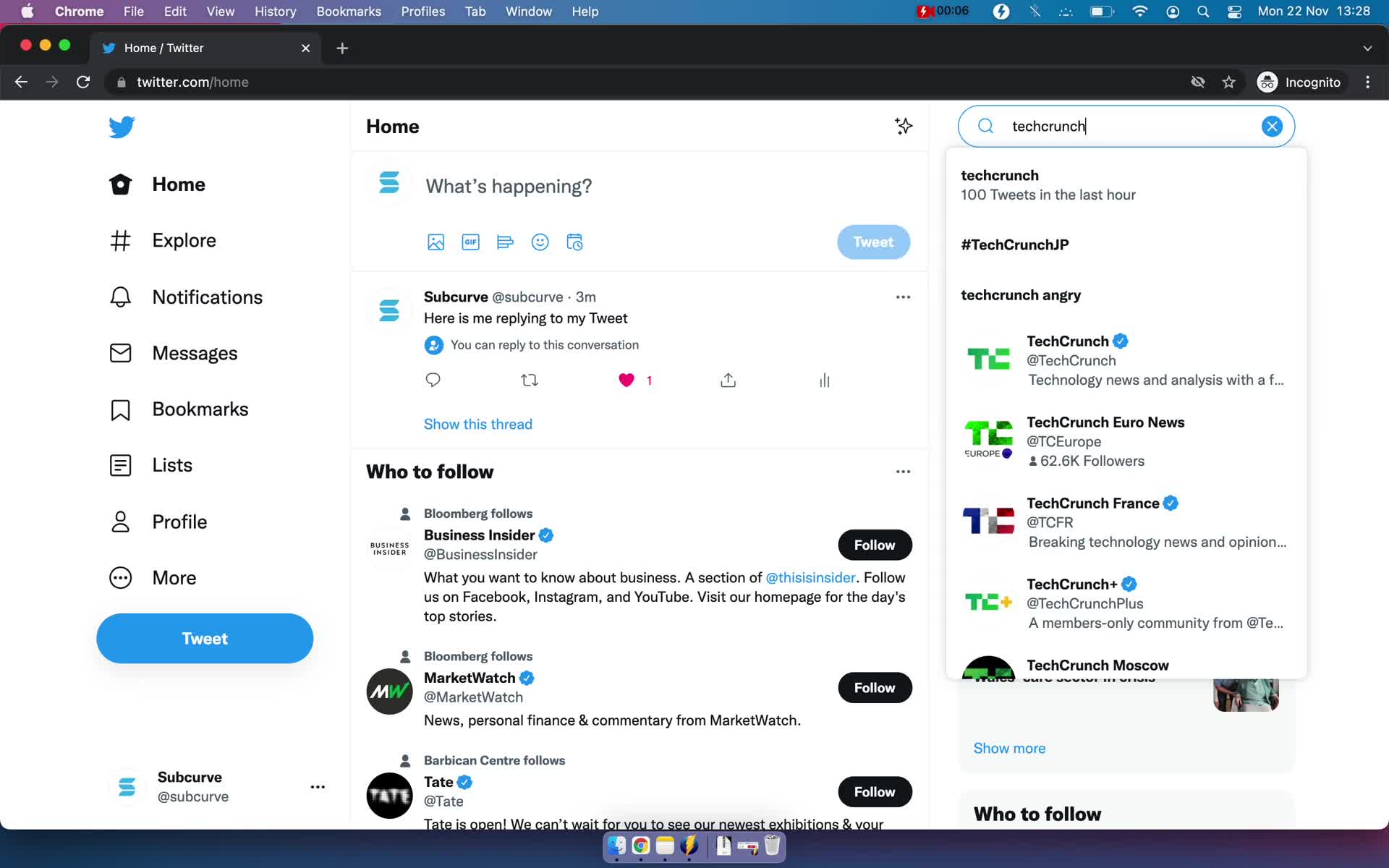
Task: Click the search magnifier icon in Twitter
Action: click(985, 126)
